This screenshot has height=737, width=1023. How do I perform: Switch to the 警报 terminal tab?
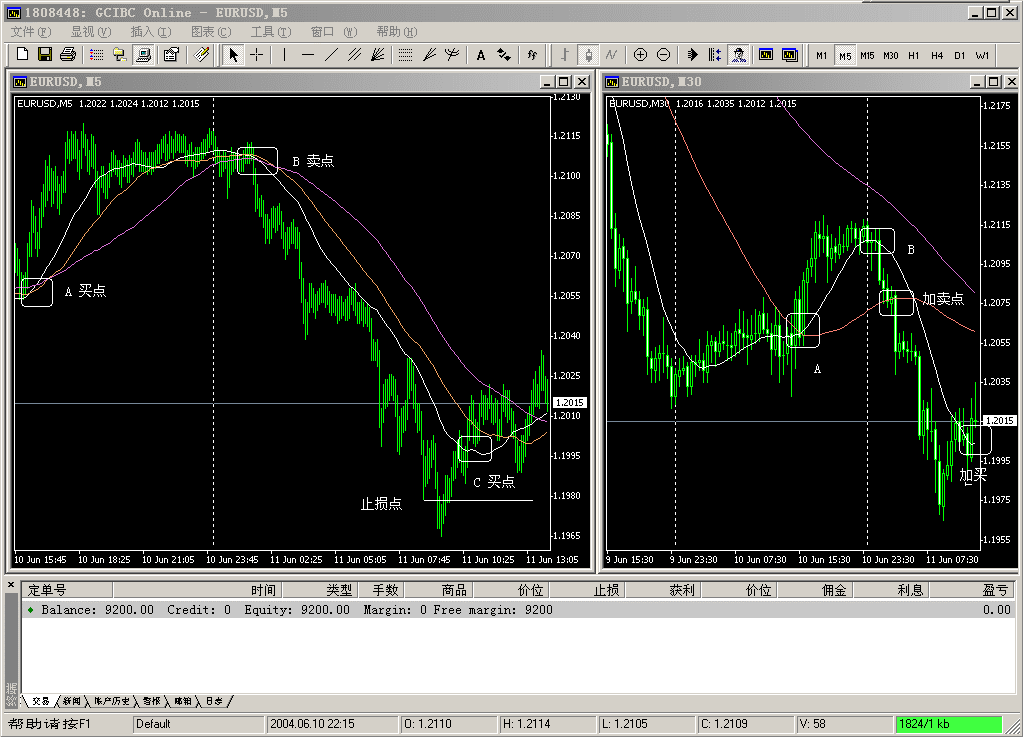coord(152,701)
